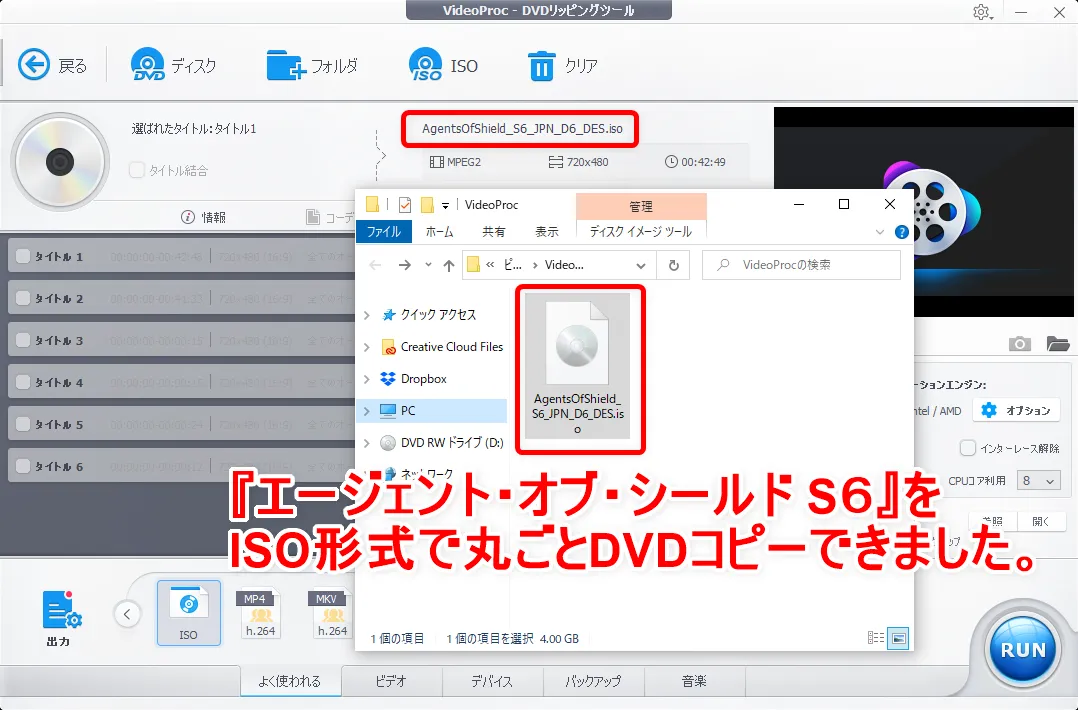Open VideoProc settings gear
The width and height of the screenshot is (1078, 710).
981,12
